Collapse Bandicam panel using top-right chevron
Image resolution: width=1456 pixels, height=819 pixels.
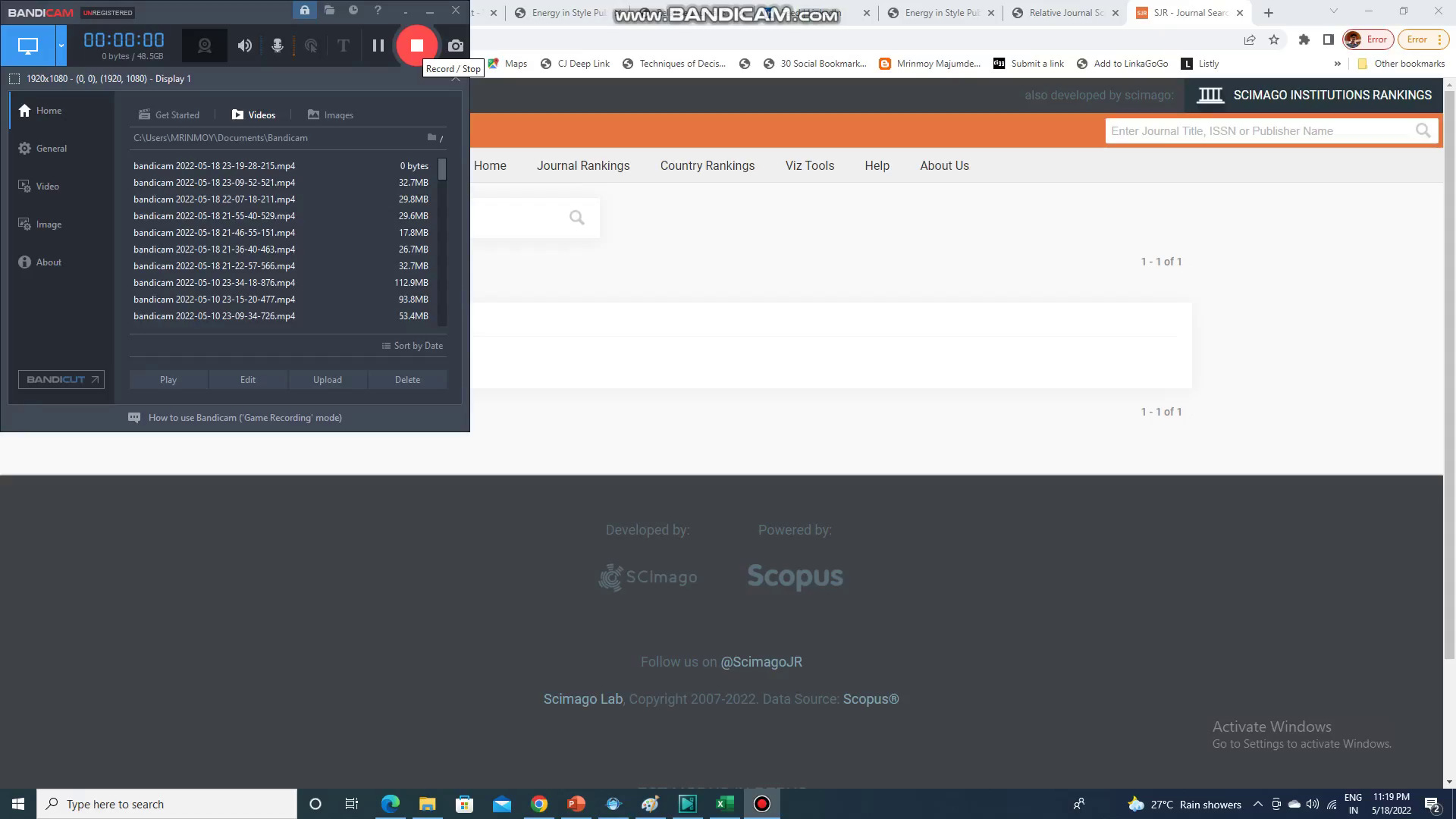(456, 78)
